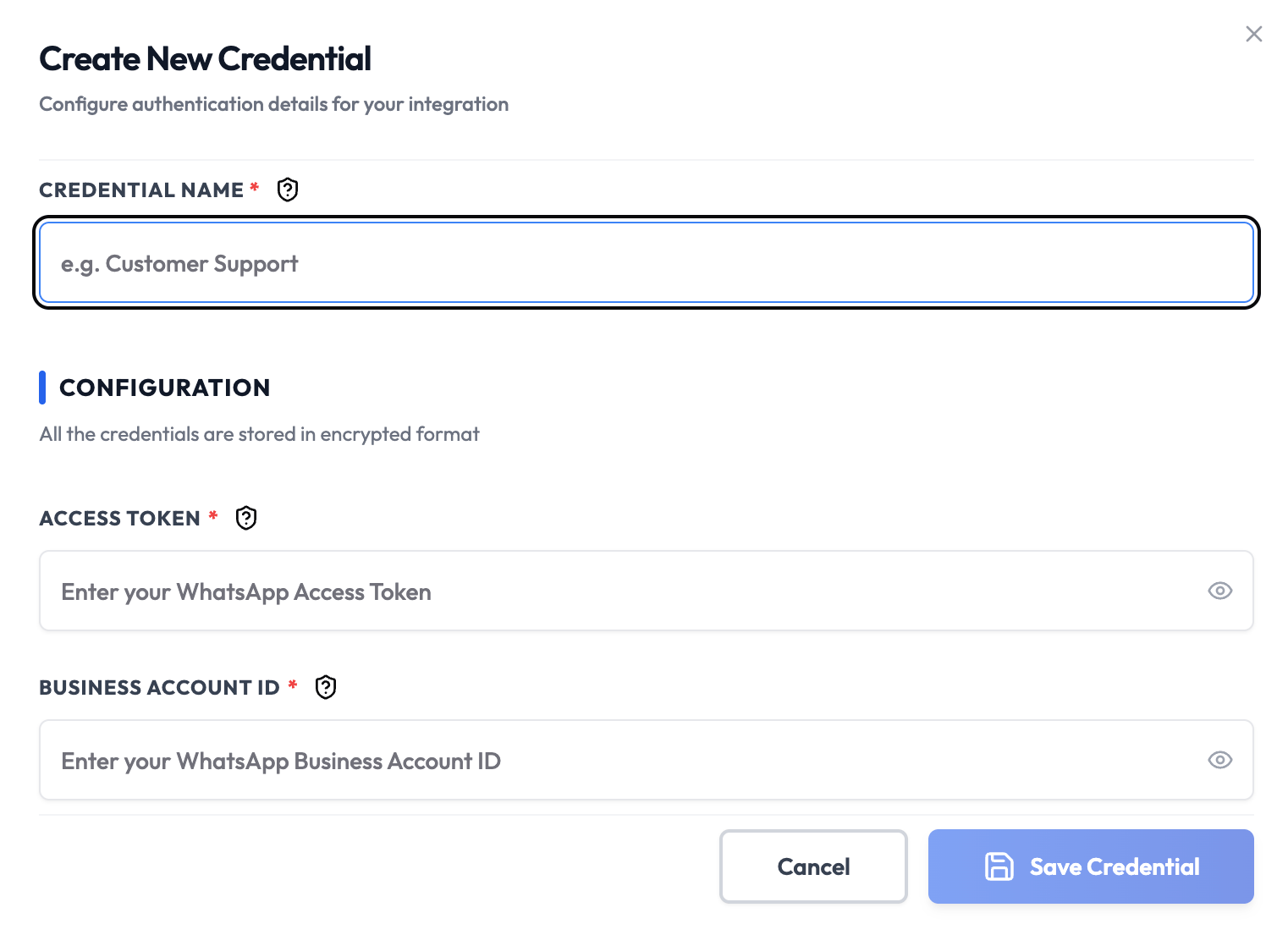The image size is (1288, 946).
Task: Click the help shield icon beside Credential Name
Action: tap(288, 190)
